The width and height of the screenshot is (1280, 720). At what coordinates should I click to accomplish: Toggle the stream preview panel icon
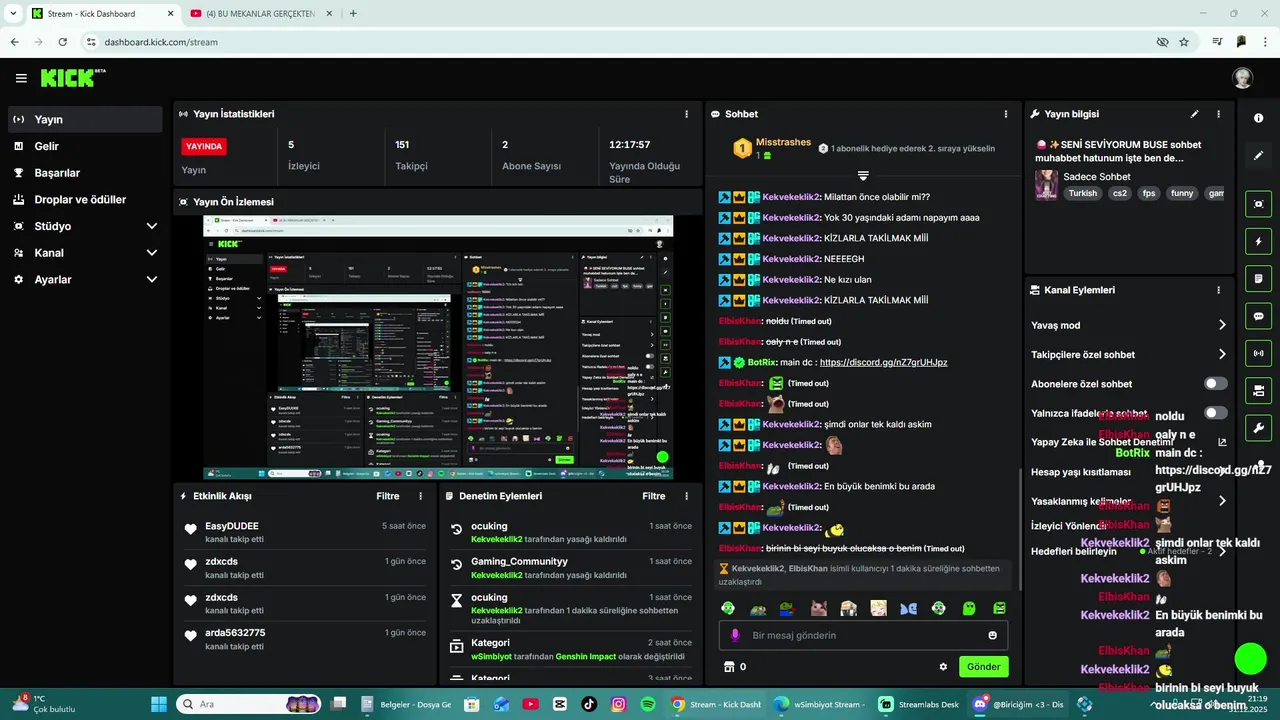coord(1258,204)
